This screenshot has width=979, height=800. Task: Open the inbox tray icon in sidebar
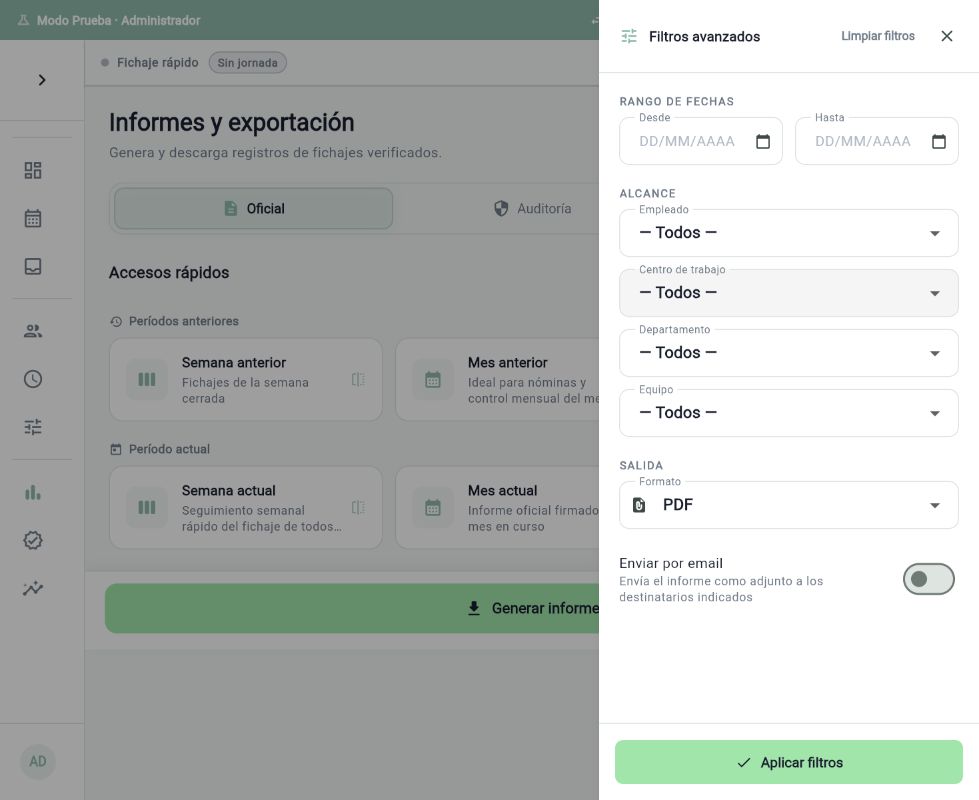click(33, 267)
